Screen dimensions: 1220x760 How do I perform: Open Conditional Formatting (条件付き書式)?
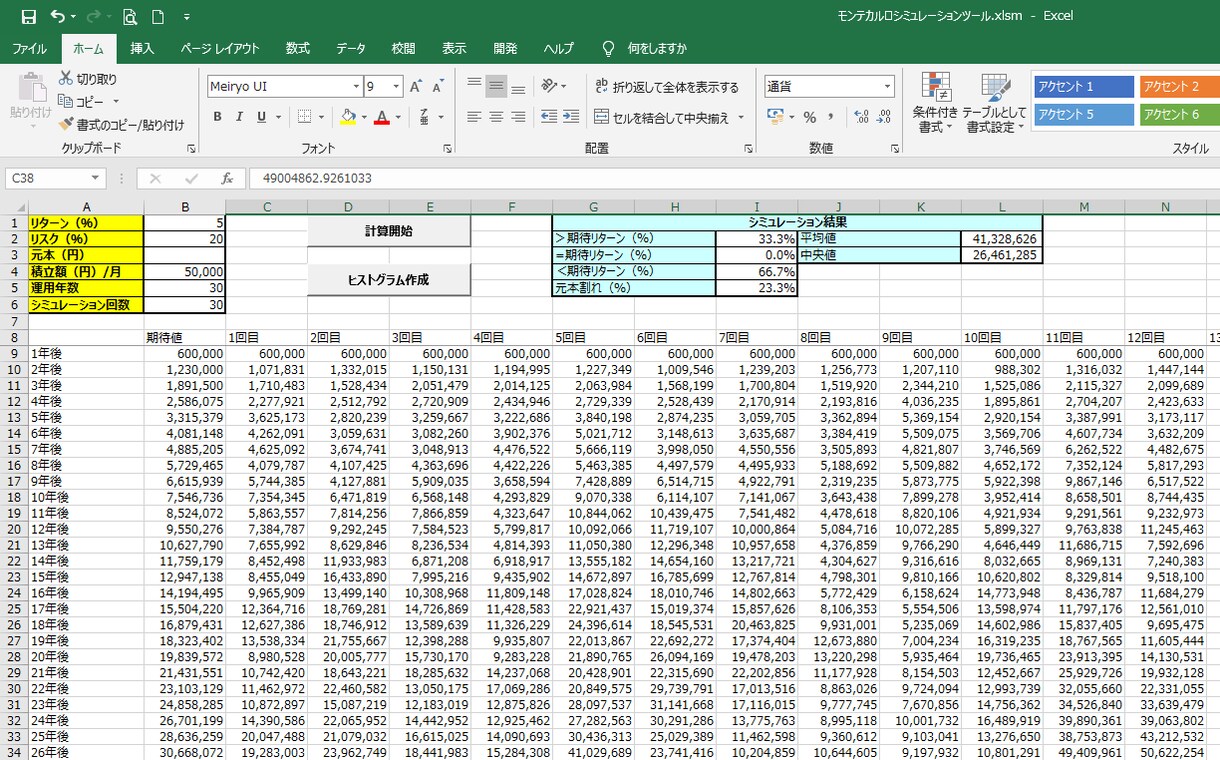[935, 104]
